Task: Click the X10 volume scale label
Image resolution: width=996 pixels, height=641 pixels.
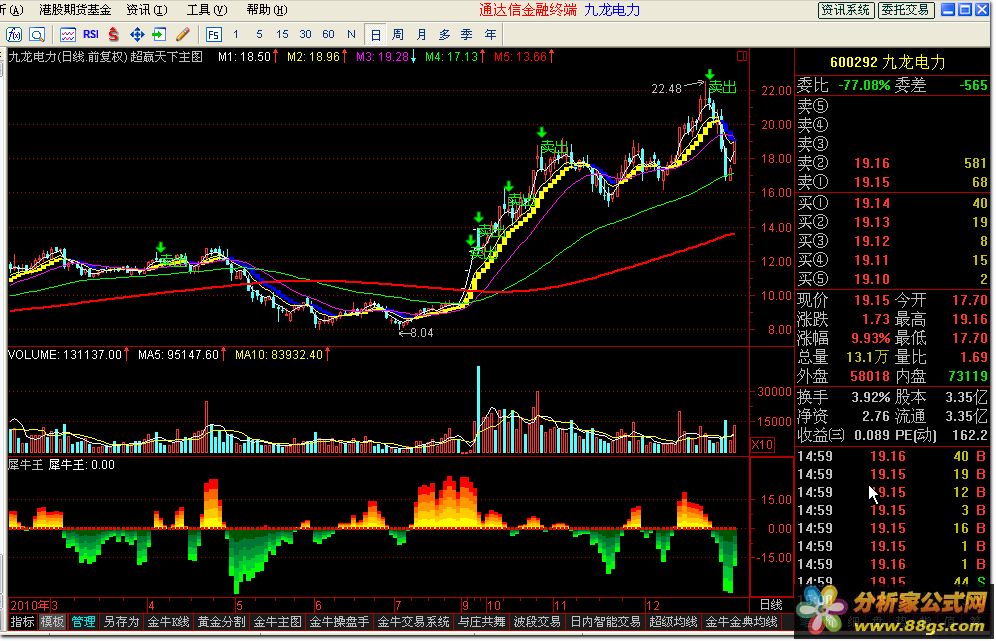Action: (762, 445)
